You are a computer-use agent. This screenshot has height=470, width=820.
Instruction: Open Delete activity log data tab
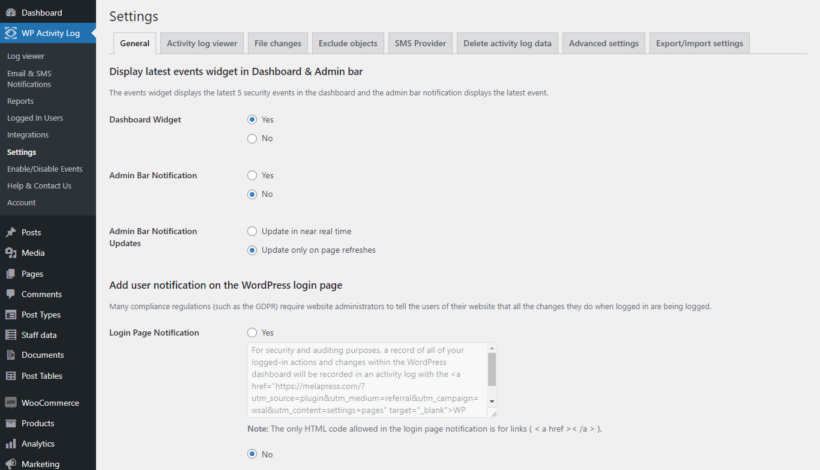coord(507,43)
